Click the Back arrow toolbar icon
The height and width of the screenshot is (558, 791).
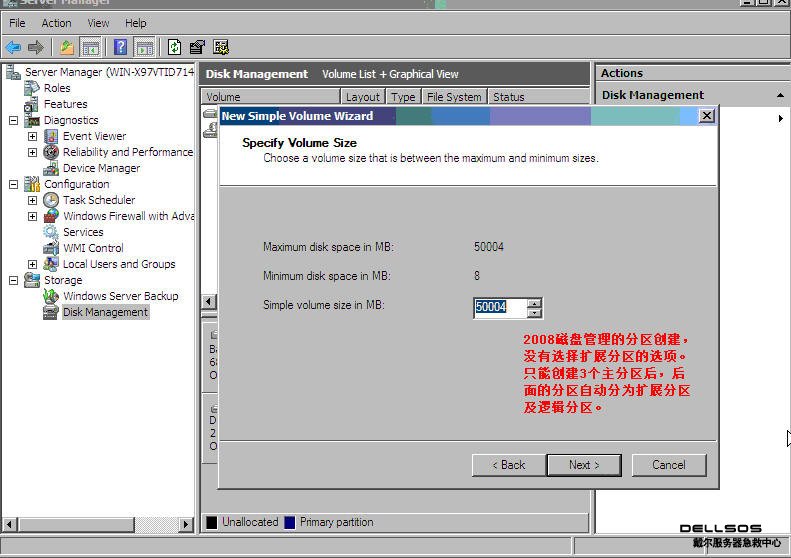(13, 48)
